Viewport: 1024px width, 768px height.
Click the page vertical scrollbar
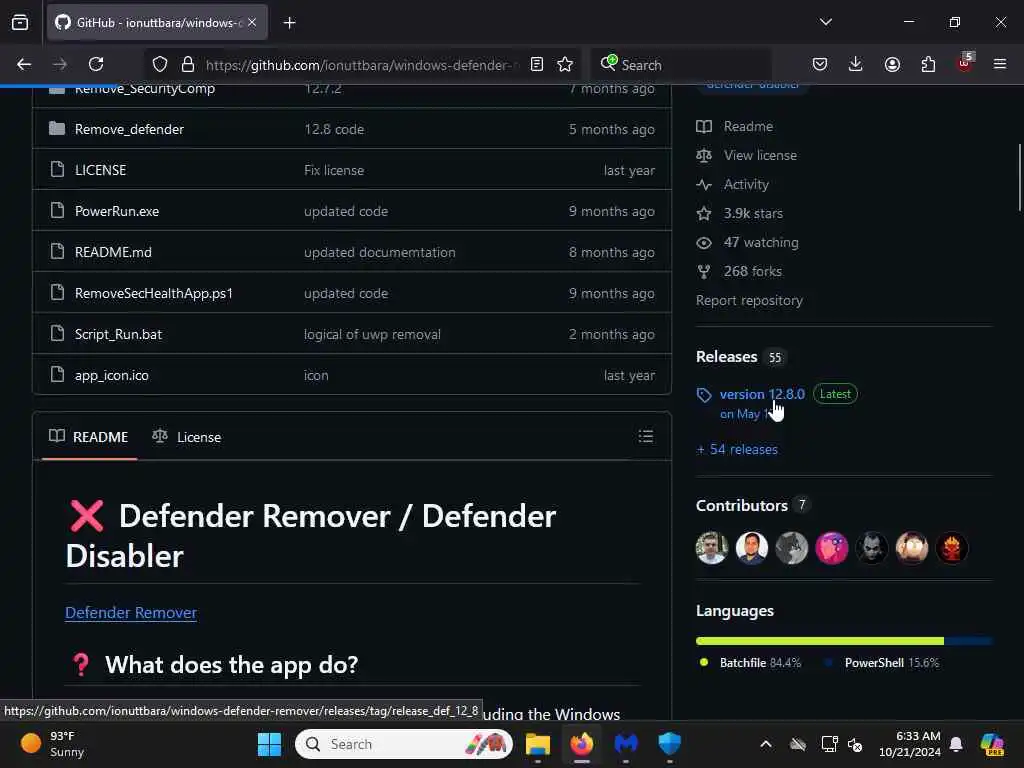point(1019,178)
